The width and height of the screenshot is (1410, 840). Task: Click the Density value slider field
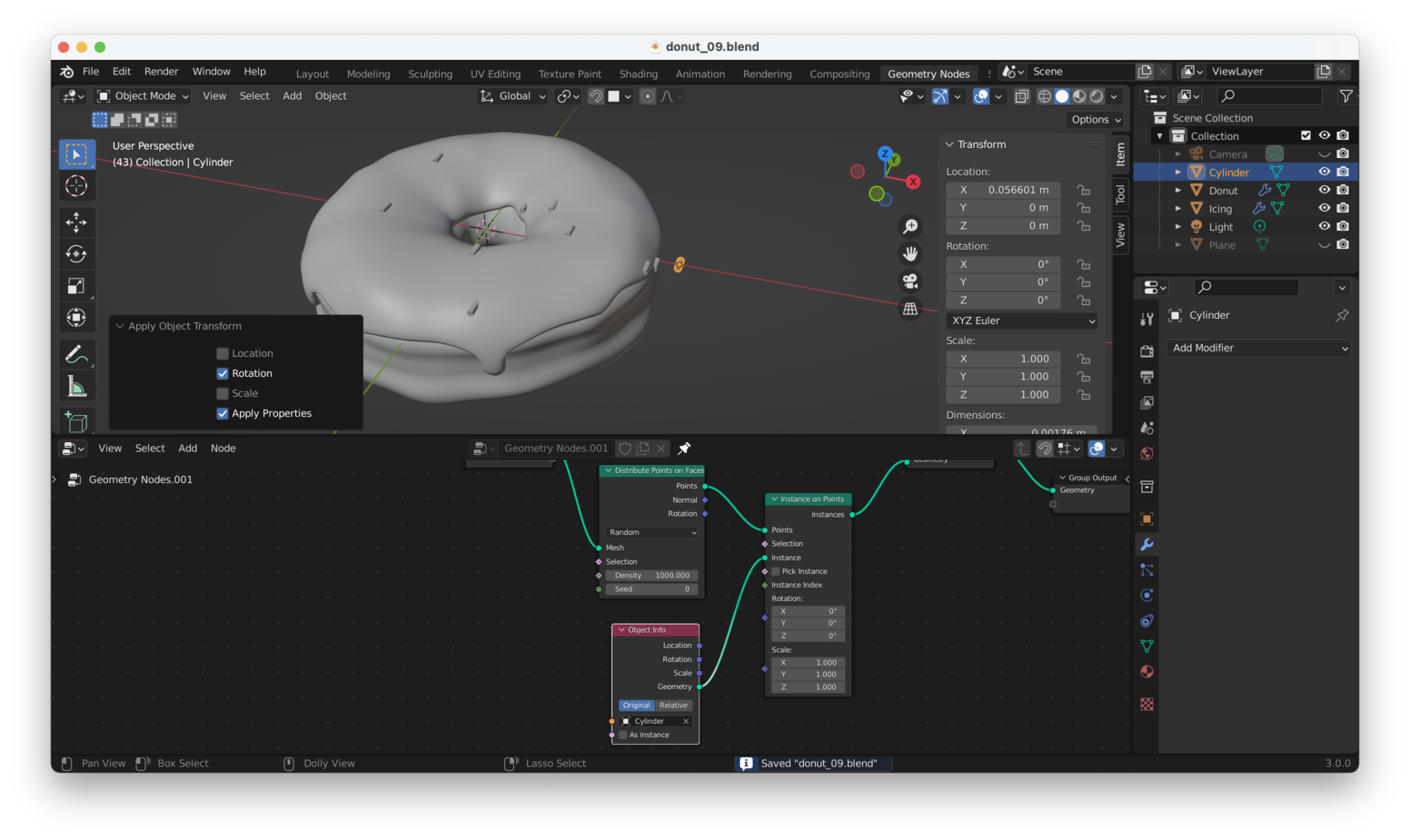tap(651, 576)
